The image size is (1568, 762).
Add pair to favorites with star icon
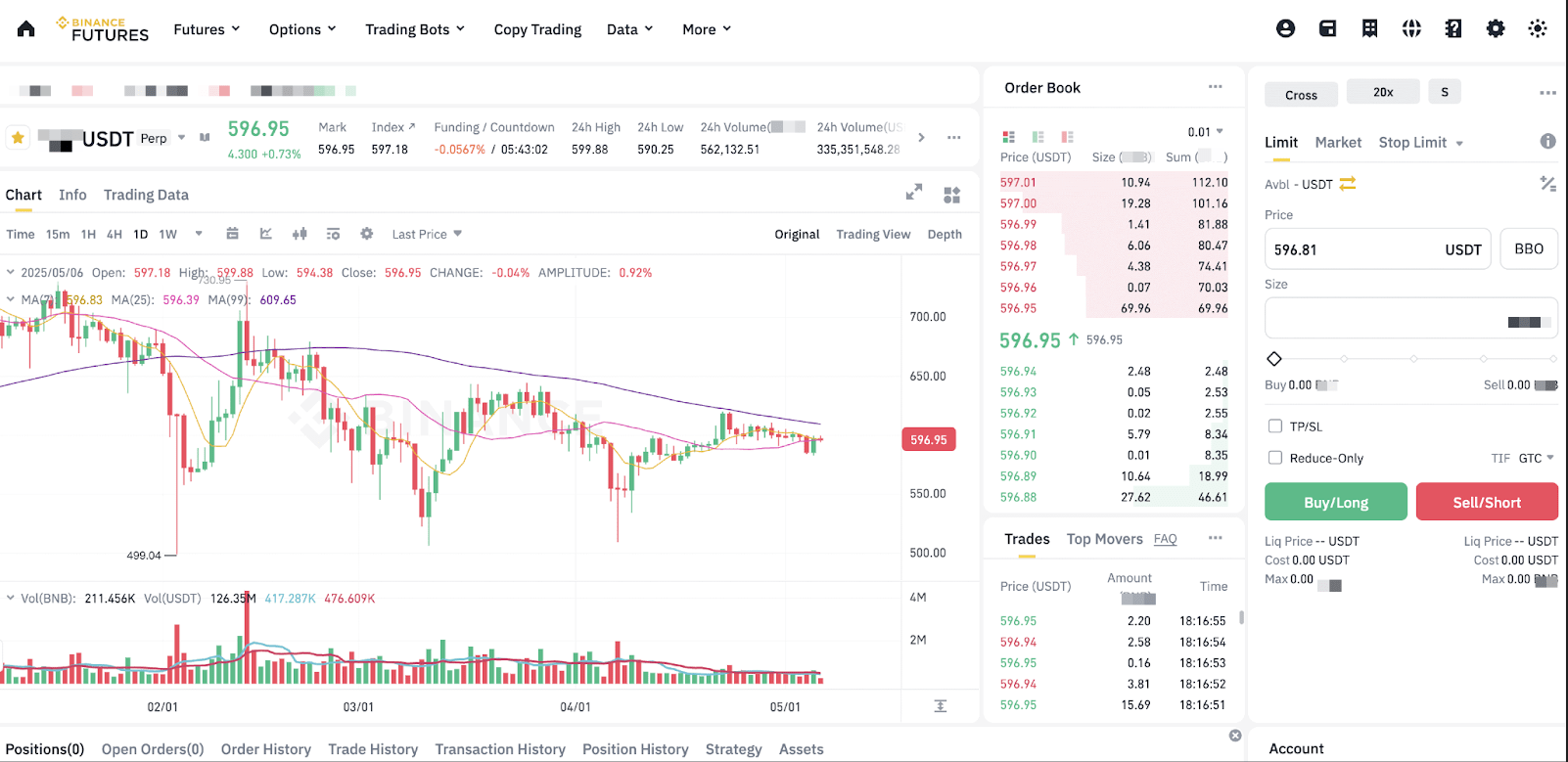pos(18,138)
